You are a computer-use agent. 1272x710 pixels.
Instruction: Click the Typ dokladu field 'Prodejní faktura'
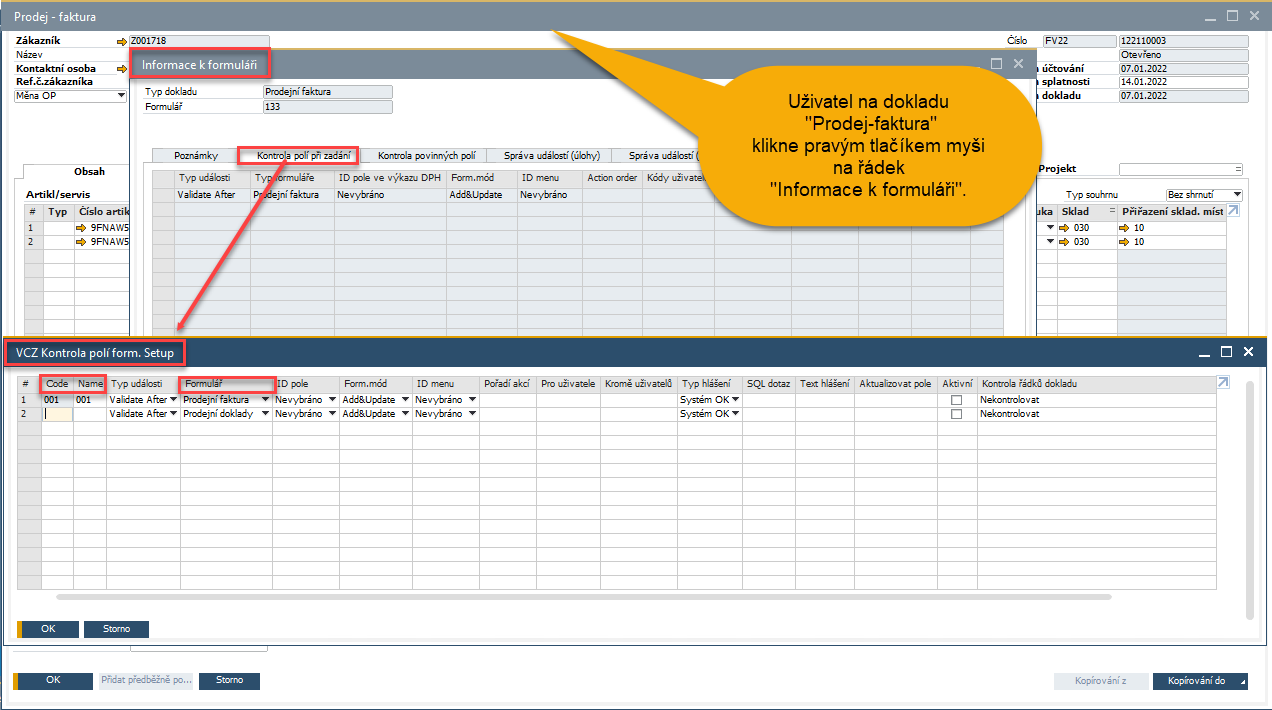click(x=327, y=91)
